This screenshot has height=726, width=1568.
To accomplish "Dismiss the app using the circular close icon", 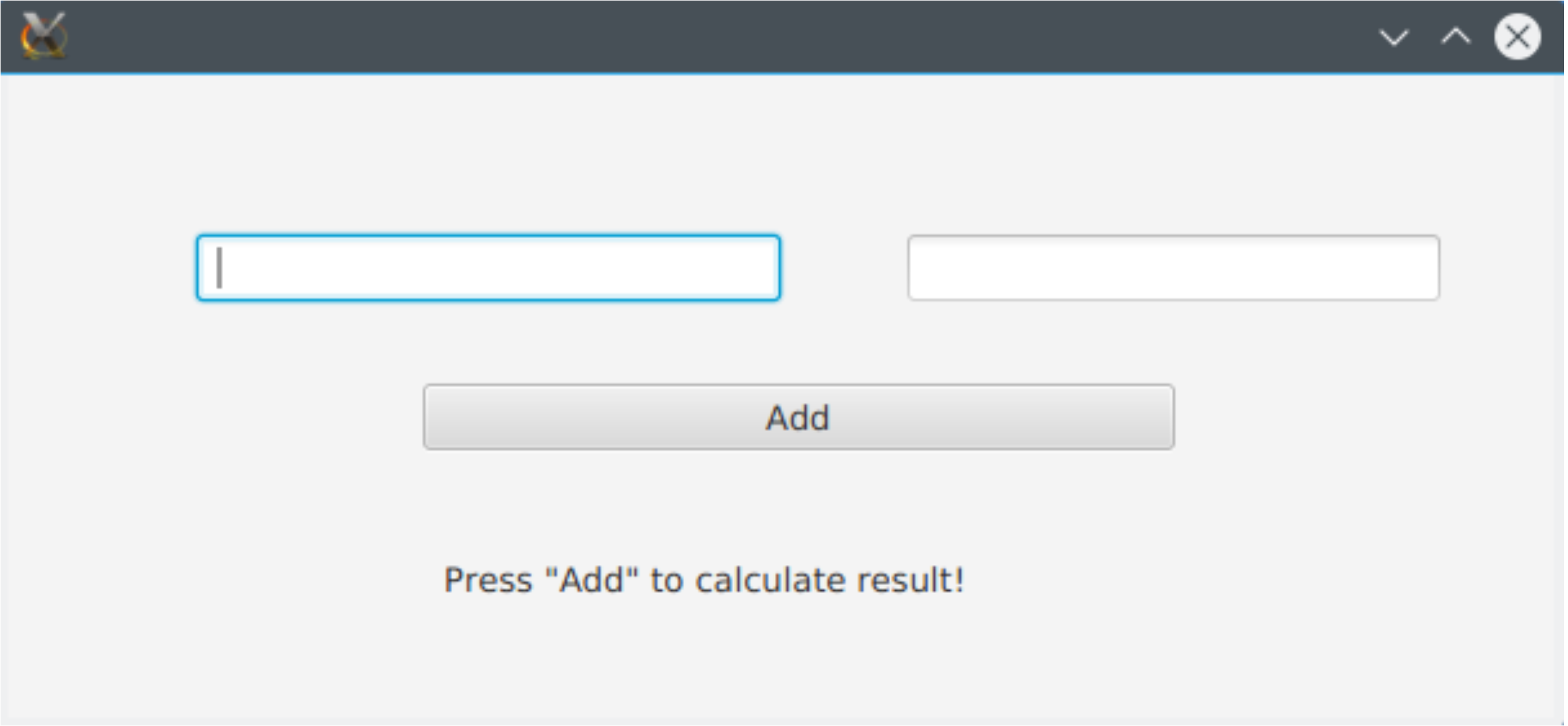I will (x=1518, y=37).
